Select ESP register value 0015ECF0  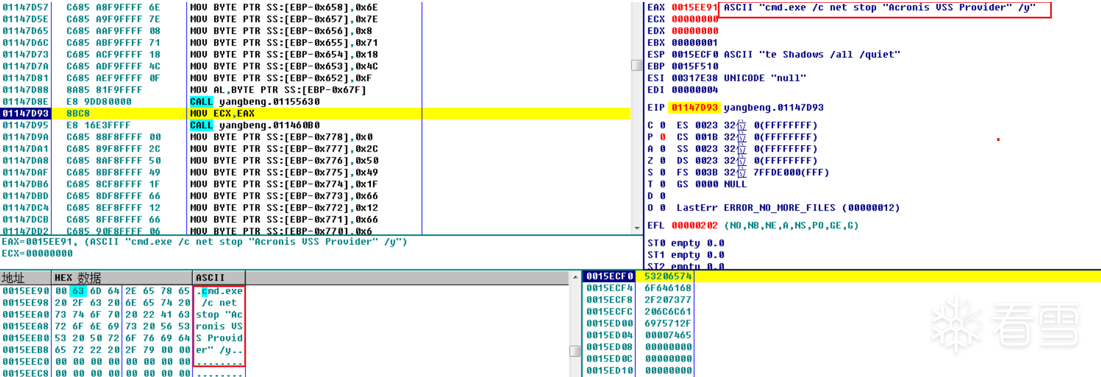(x=694, y=55)
